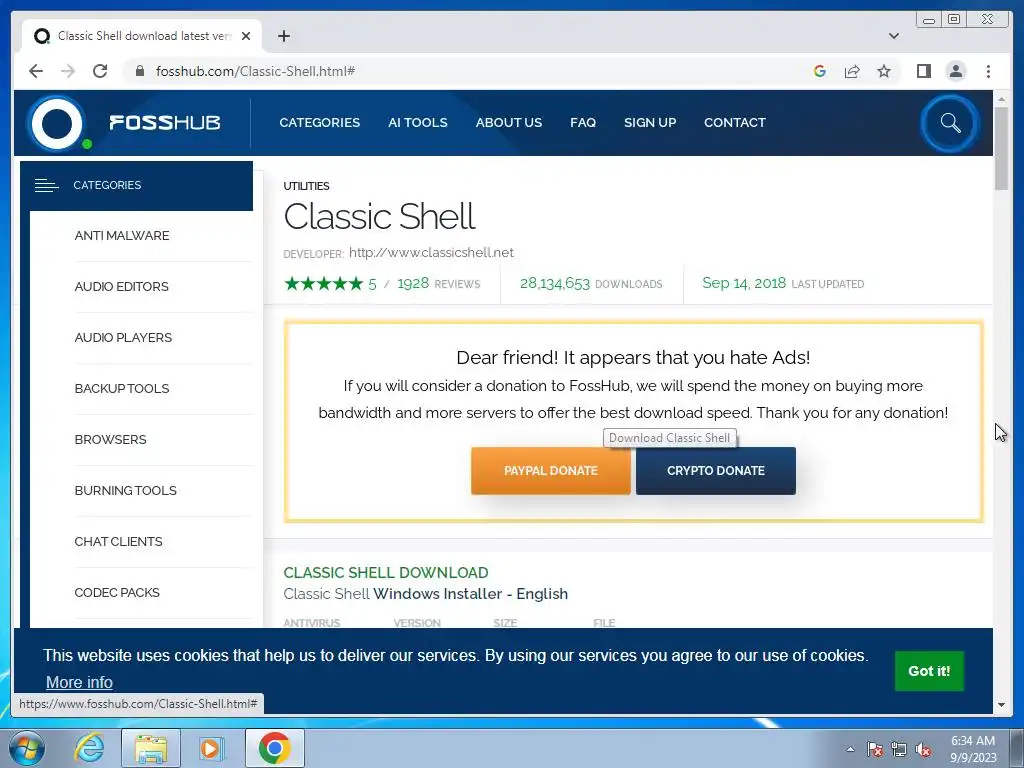Viewport: 1024px width, 768px height.
Task: Click the browser forward arrow
Action: point(68,71)
